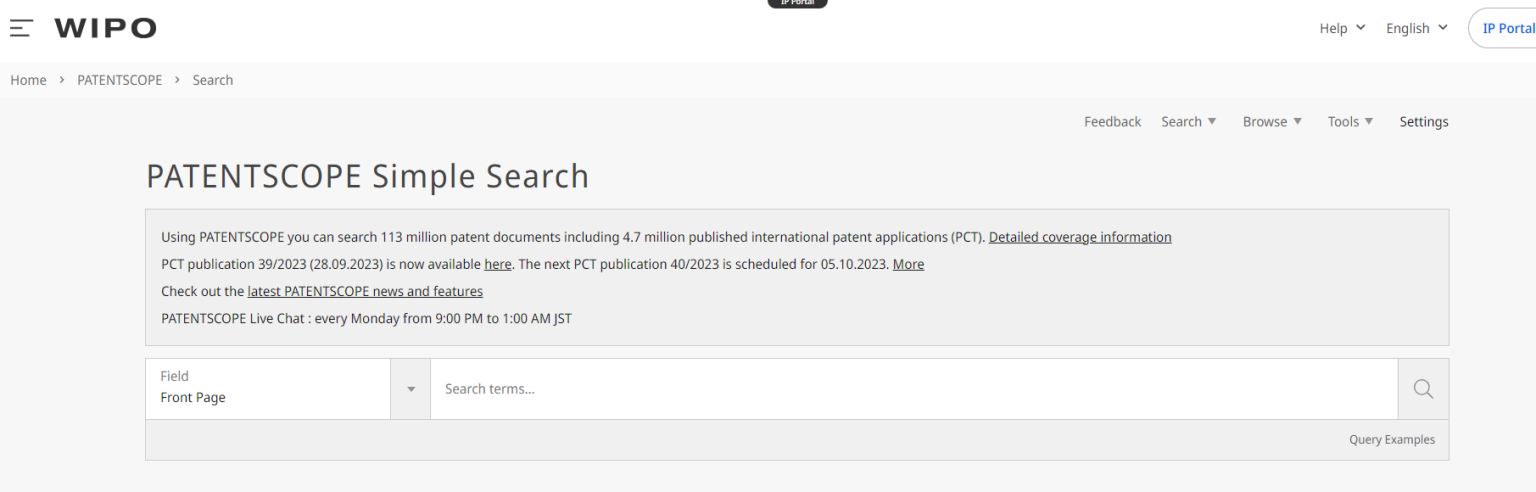1536x492 pixels.
Task: Open the Browse menu
Action: (1272, 122)
